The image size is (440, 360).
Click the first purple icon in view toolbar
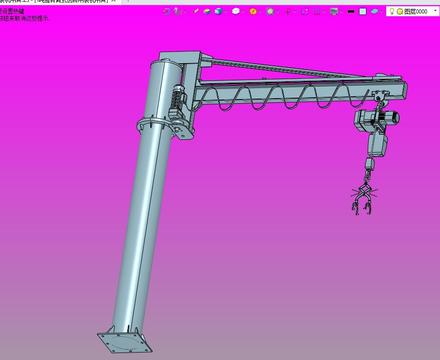166,12
